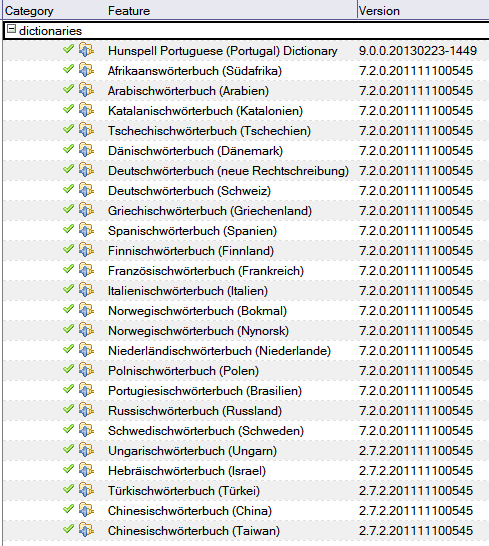Screen dimensions: 489x546
Task: Click the feature icon for Arabischwörterbuch (Arabien)
Action: coord(86,90)
